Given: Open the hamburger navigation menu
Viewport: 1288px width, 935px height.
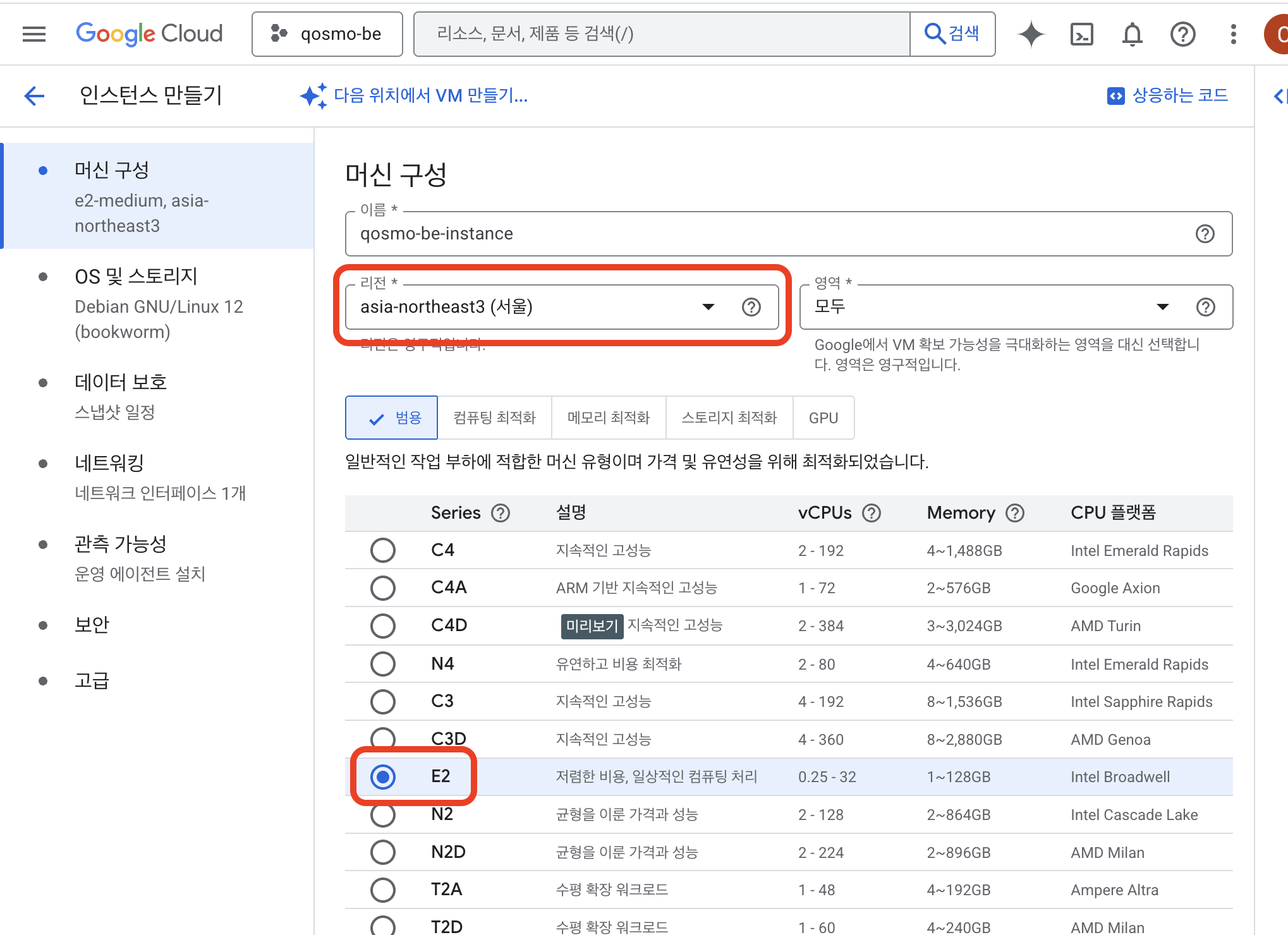Looking at the screenshot, I should coord(34,34).
